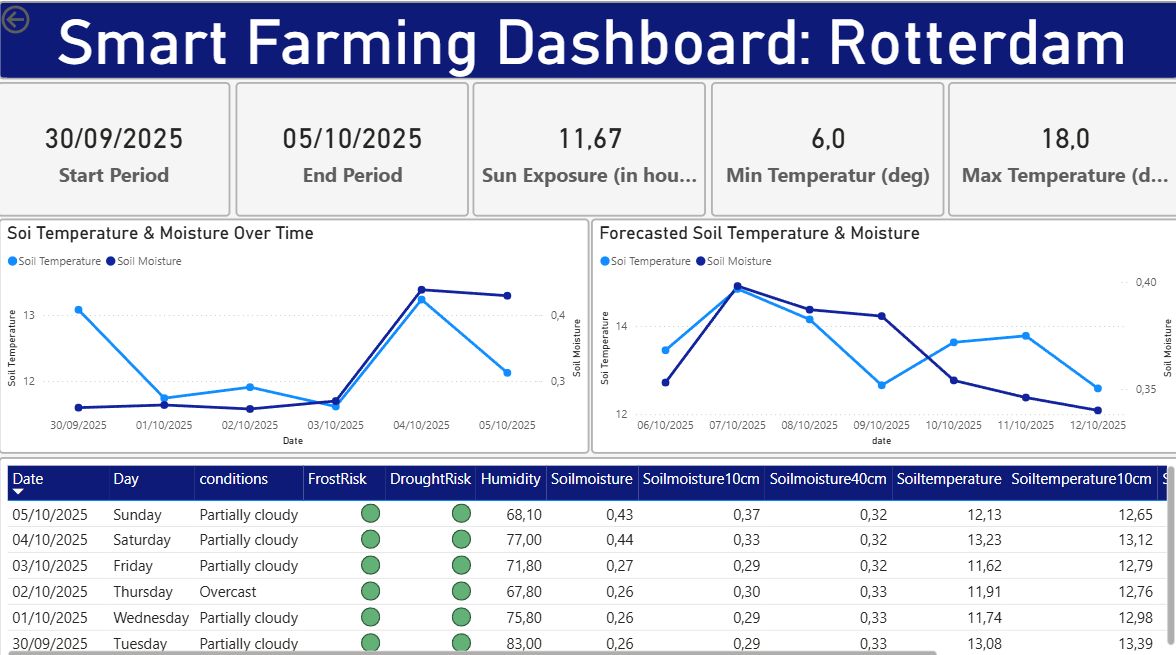Click the green FrostRisk indicator for Sunday

(x=370, y=513)
